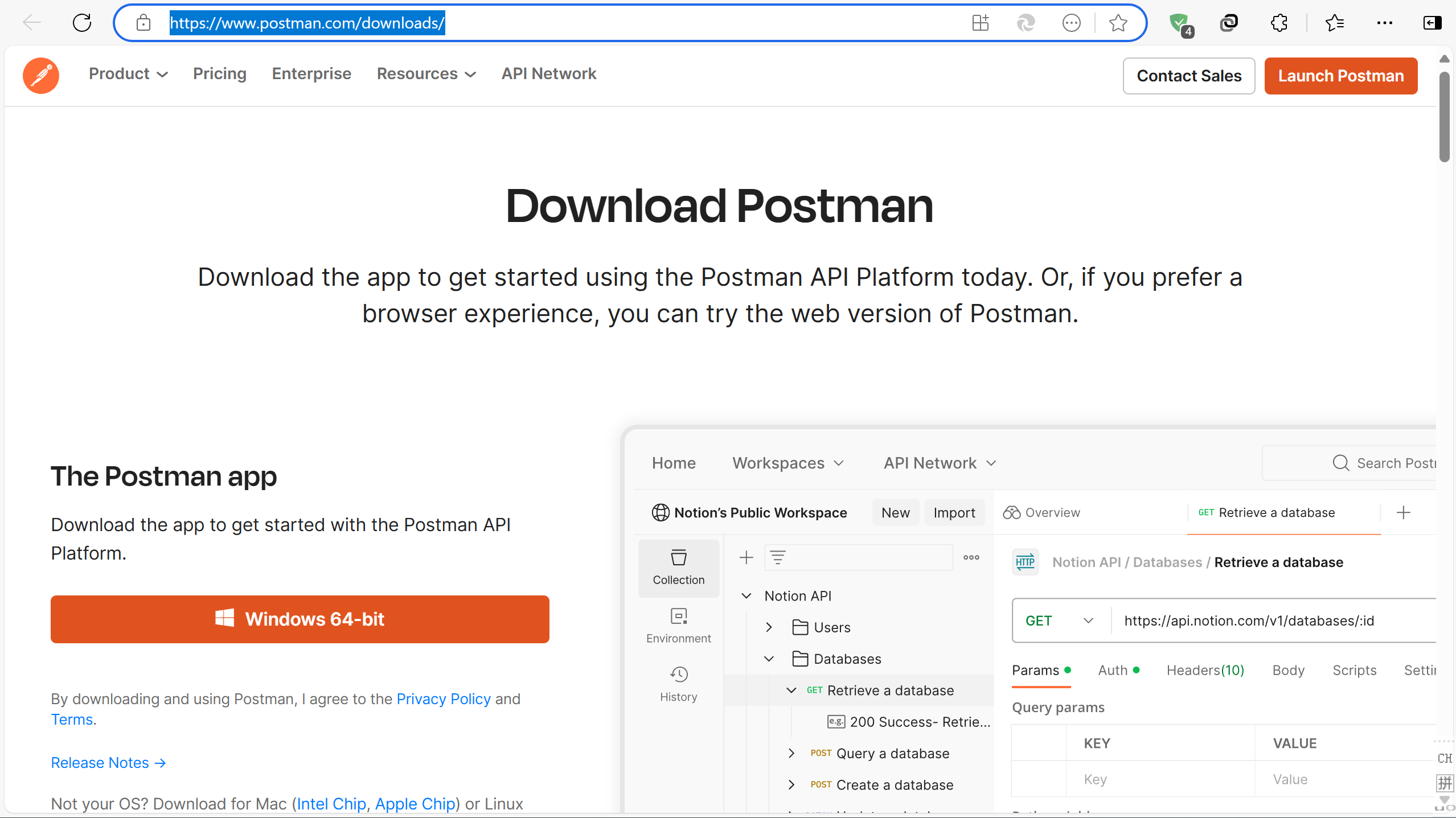Click the spiral extension icon in toolbar
Viewport: 1456px width, 818px height.
[1229, 23]
